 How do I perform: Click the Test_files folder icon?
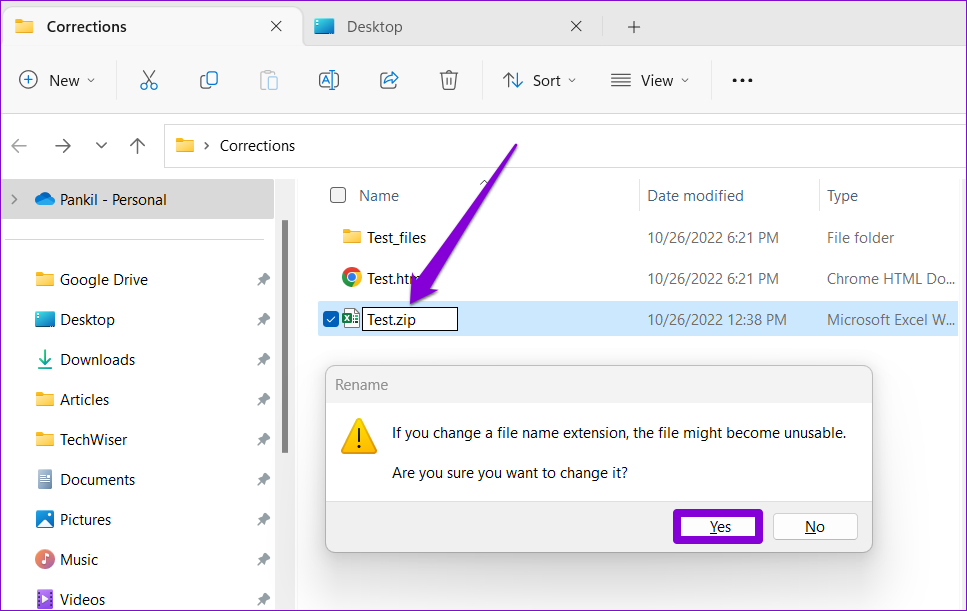tap(352, 236)
